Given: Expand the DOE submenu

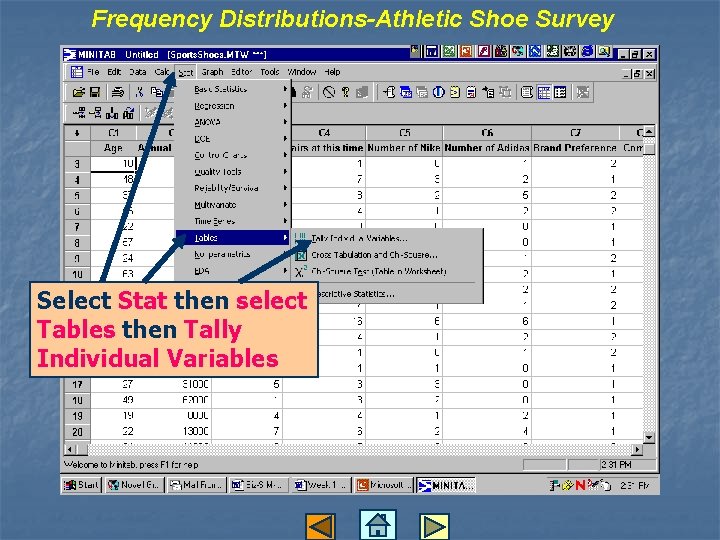Looking at the screenshot, I should [233, 139].
